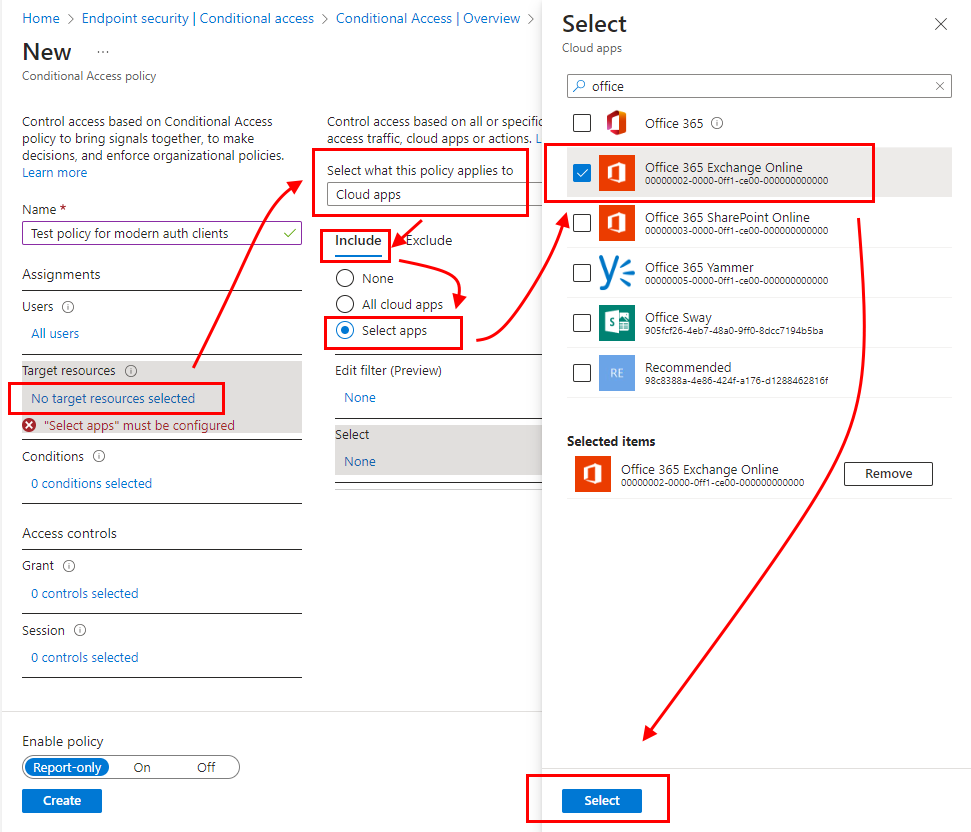
Task: Click the info icon beside Conditions
Action: [x=99, y=456]
